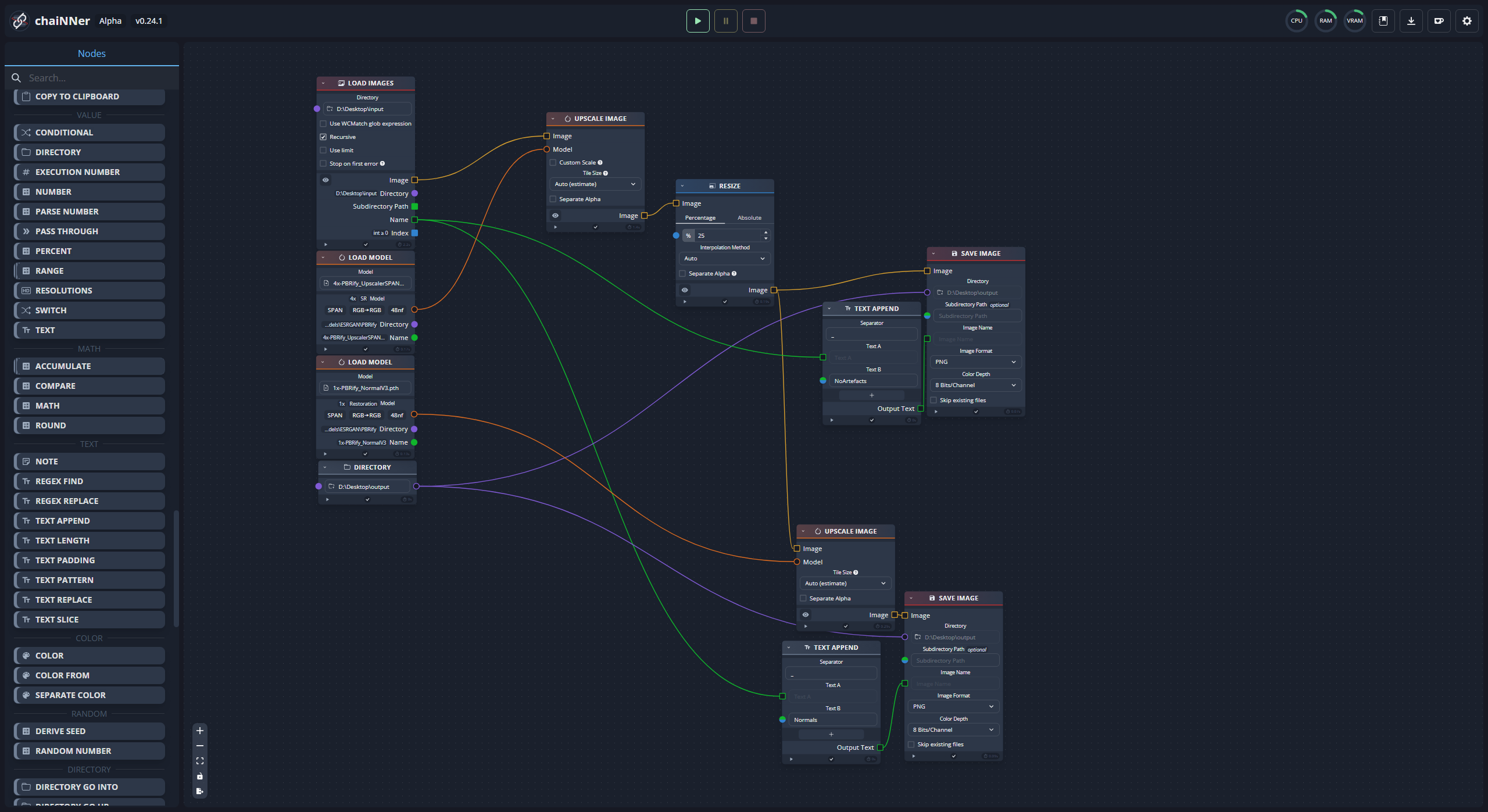Open Tile Size dropdown in lower Upscale Image

point(845,584)
